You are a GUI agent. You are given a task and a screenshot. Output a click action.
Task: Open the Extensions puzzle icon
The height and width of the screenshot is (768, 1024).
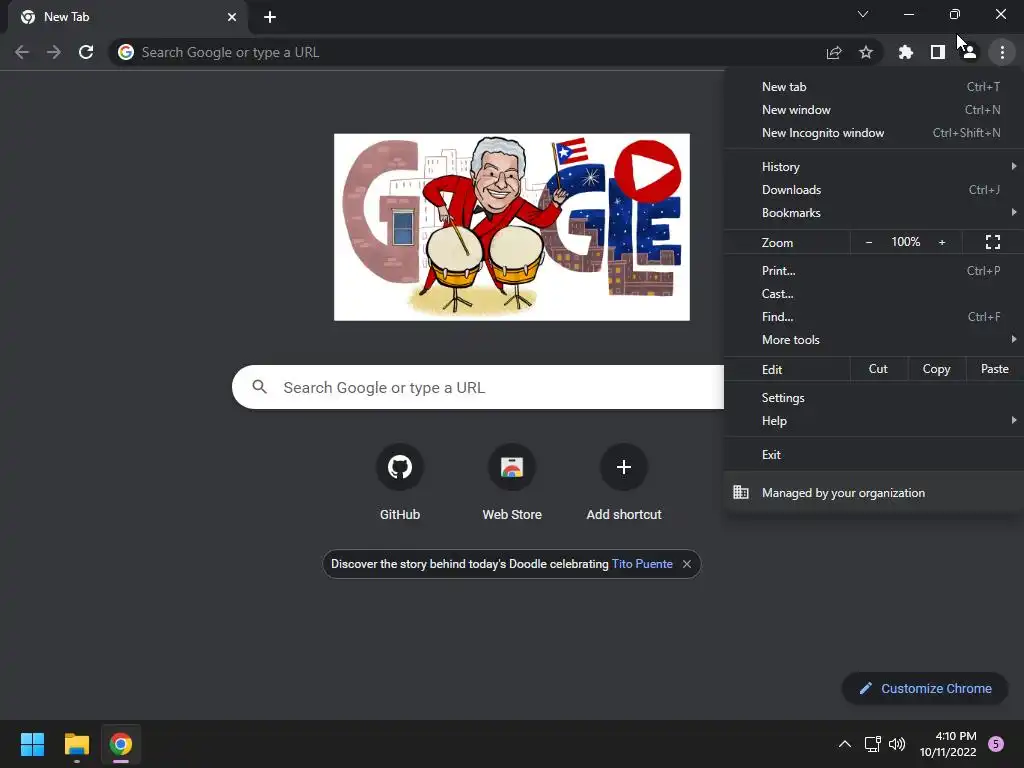[x=906, y=52]
